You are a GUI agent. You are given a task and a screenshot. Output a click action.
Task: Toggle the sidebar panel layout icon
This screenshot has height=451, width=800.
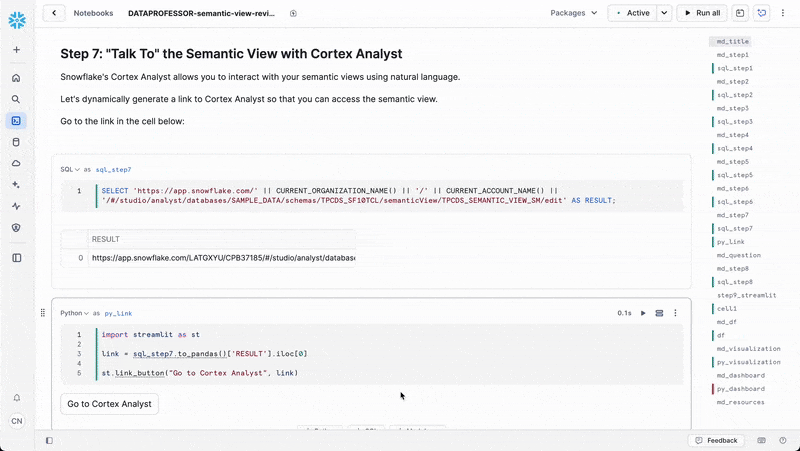point(17,258)
